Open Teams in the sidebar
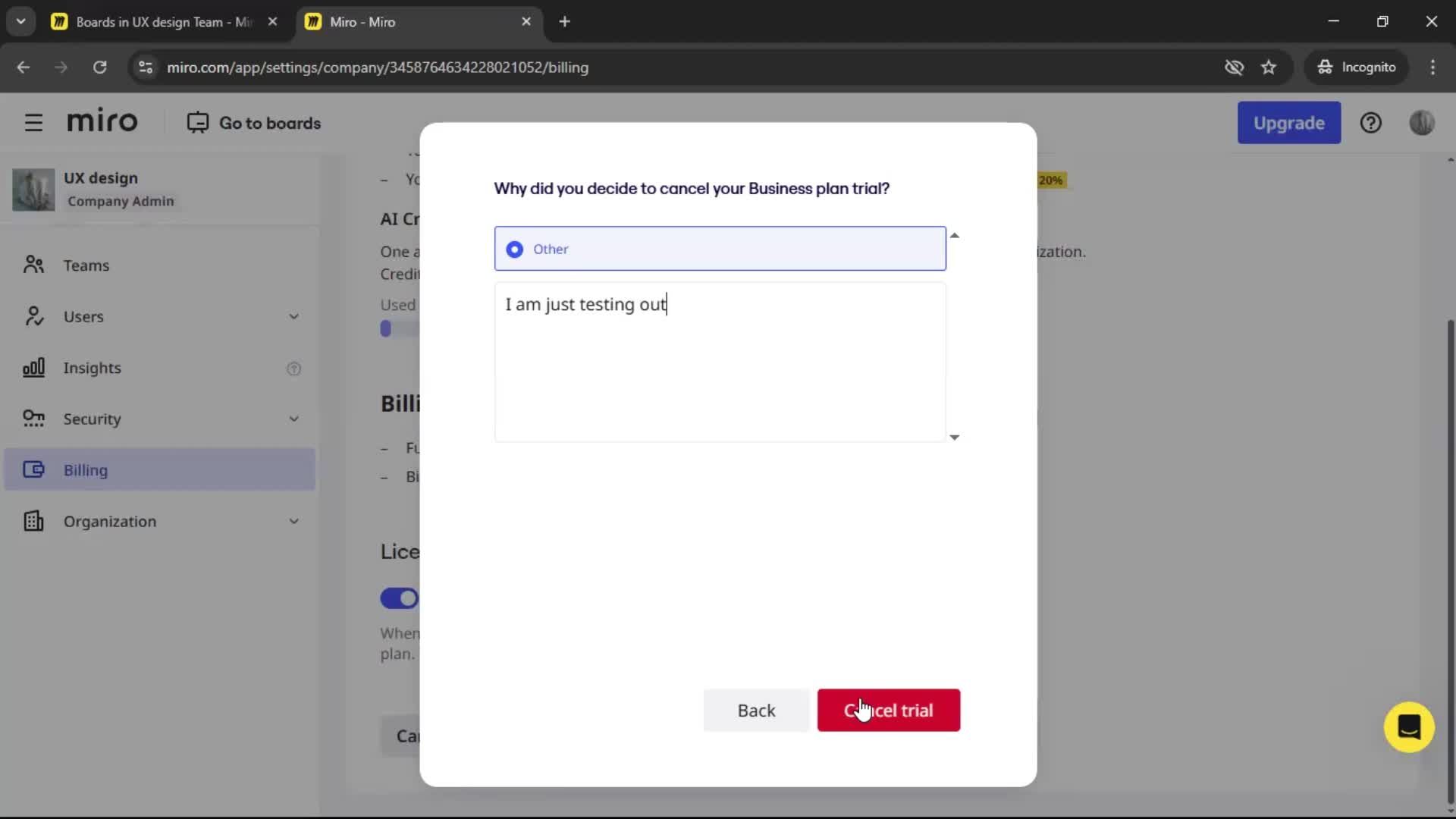The height and width of the screenshot is (819, 1456). pos(159,265)
